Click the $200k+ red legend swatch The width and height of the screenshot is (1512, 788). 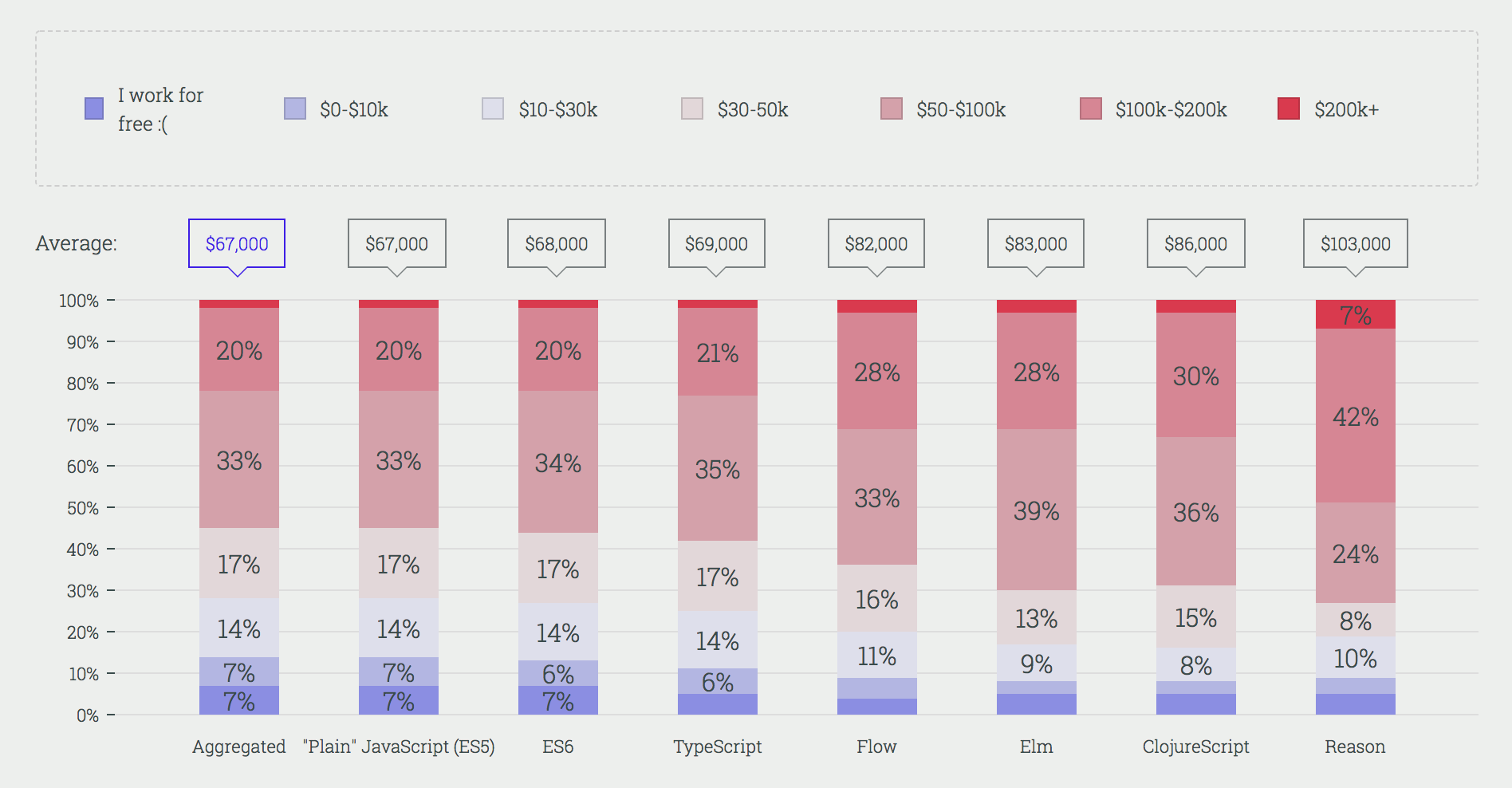tap(1289, 108)
